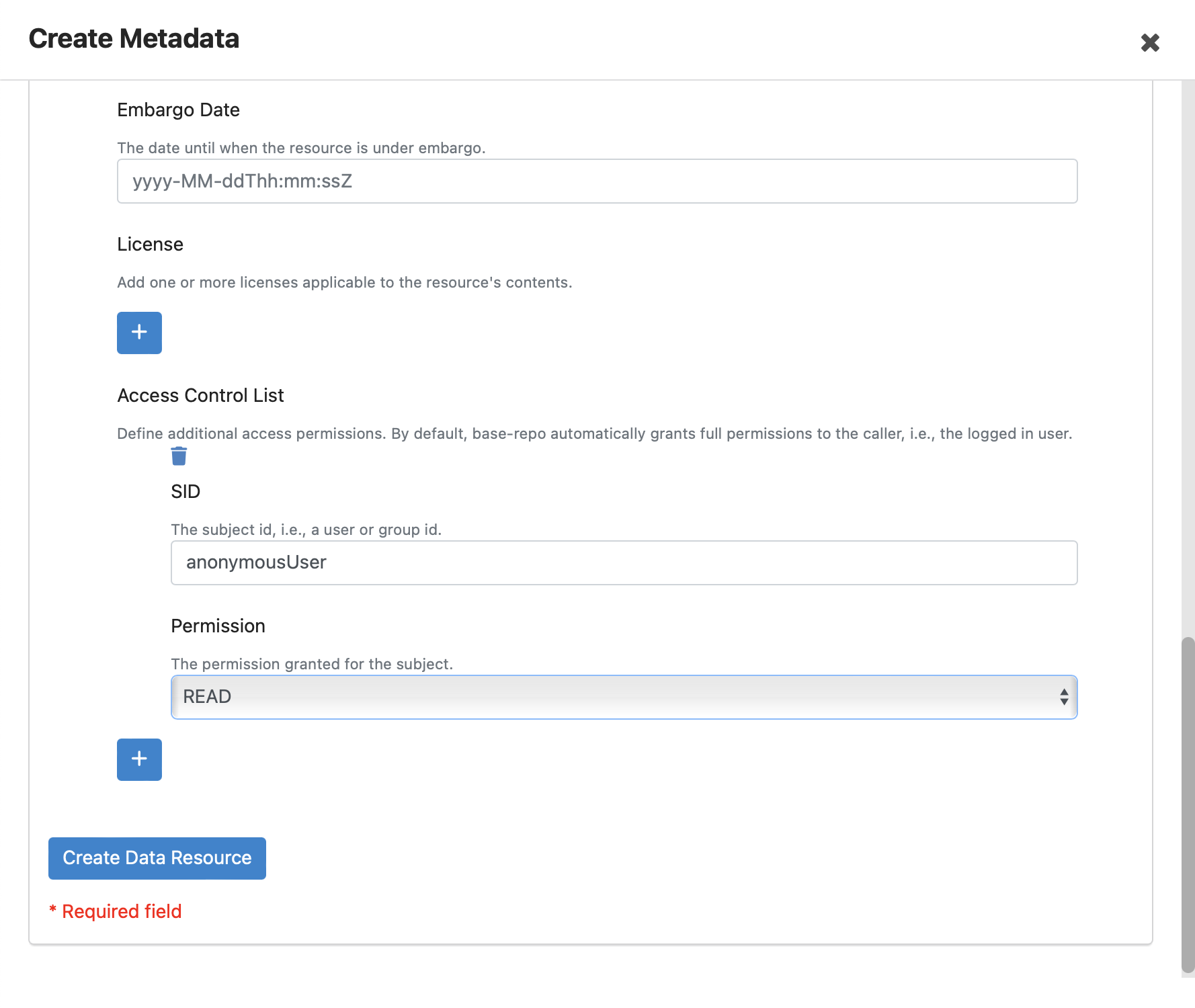Click the Embargo Date input field
The height and width of the screenshot is (1008, 1195).
[597, 181]
